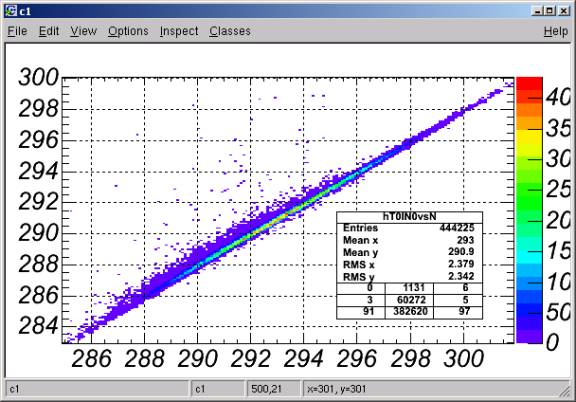This screenshot has height=402, width=576.
Task: Click the ROOT icon in title bar
Action: pyautogui.click(x=11, y=11)
